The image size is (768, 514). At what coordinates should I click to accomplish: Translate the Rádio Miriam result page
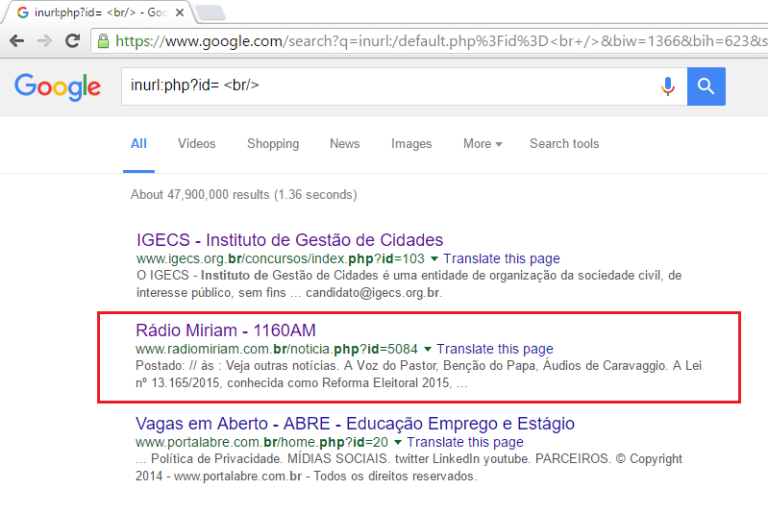tap(495, 349)
